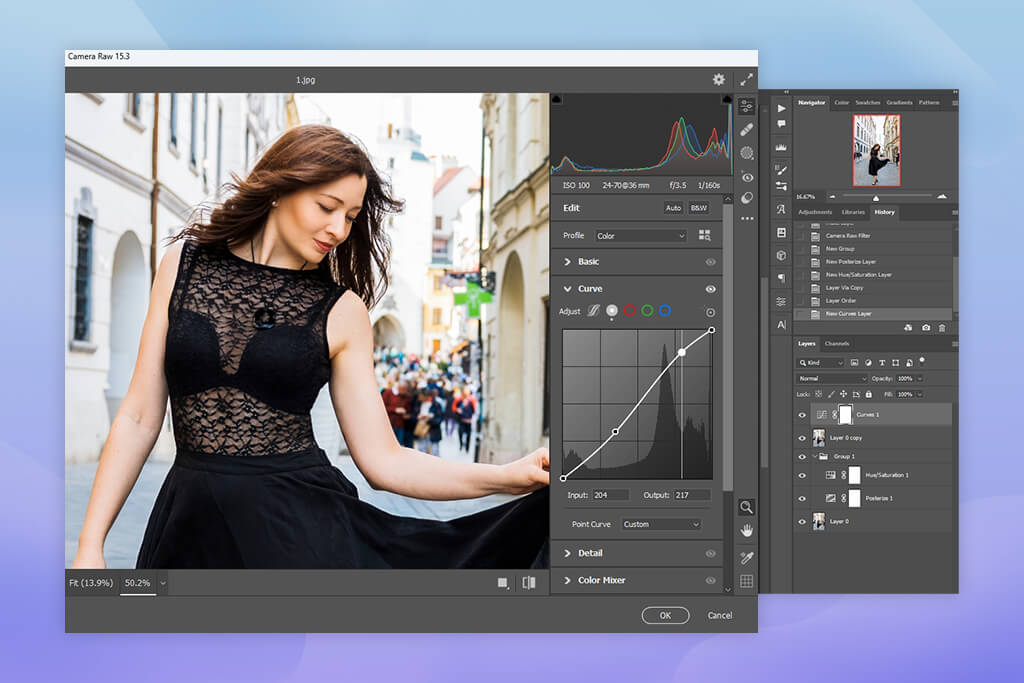Open the 3D cube panel icon in dock
This screenshot has height=683, width=1024.
point(781,255)
